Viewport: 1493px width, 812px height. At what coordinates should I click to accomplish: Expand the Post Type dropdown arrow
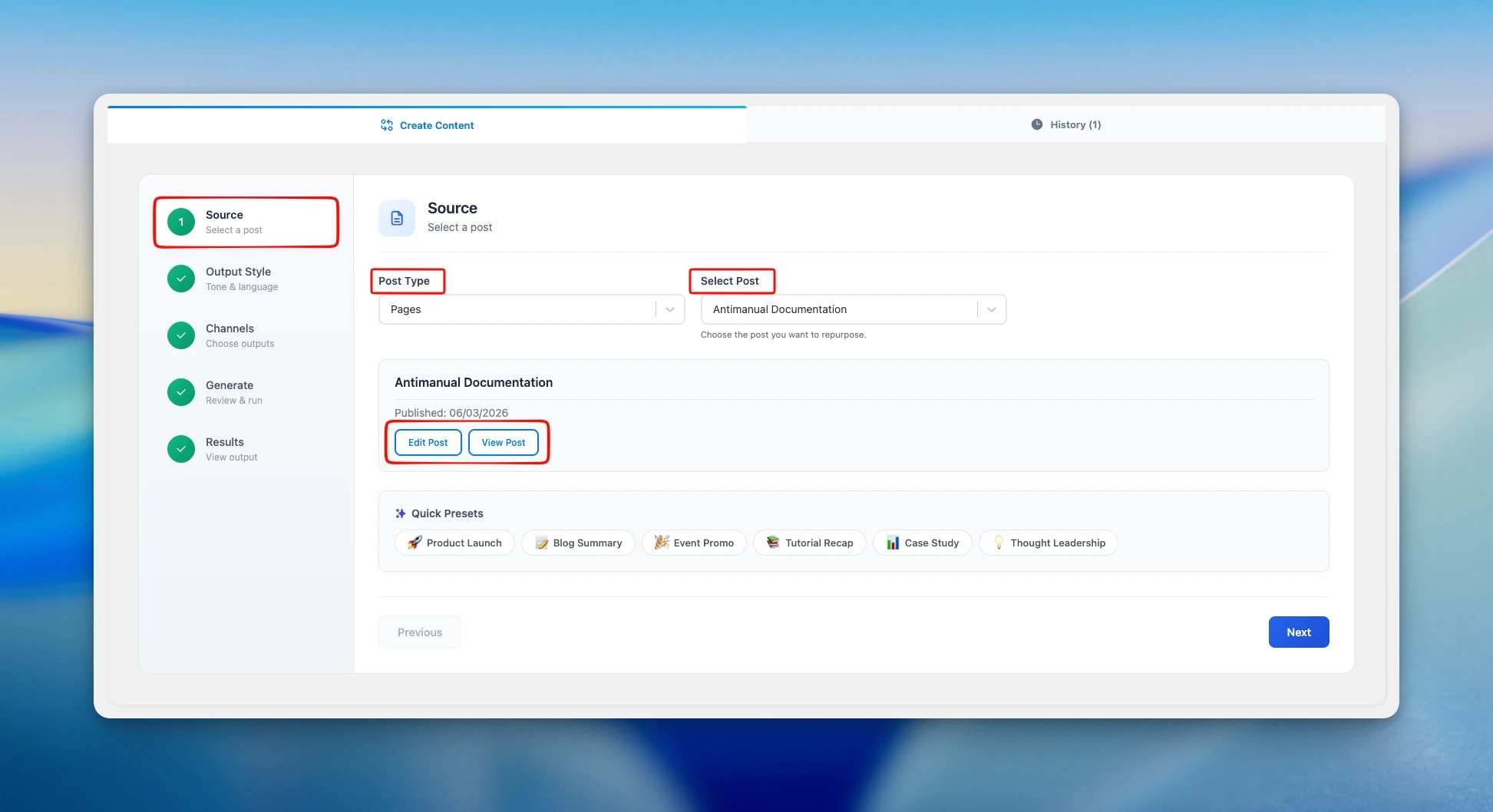670,309
